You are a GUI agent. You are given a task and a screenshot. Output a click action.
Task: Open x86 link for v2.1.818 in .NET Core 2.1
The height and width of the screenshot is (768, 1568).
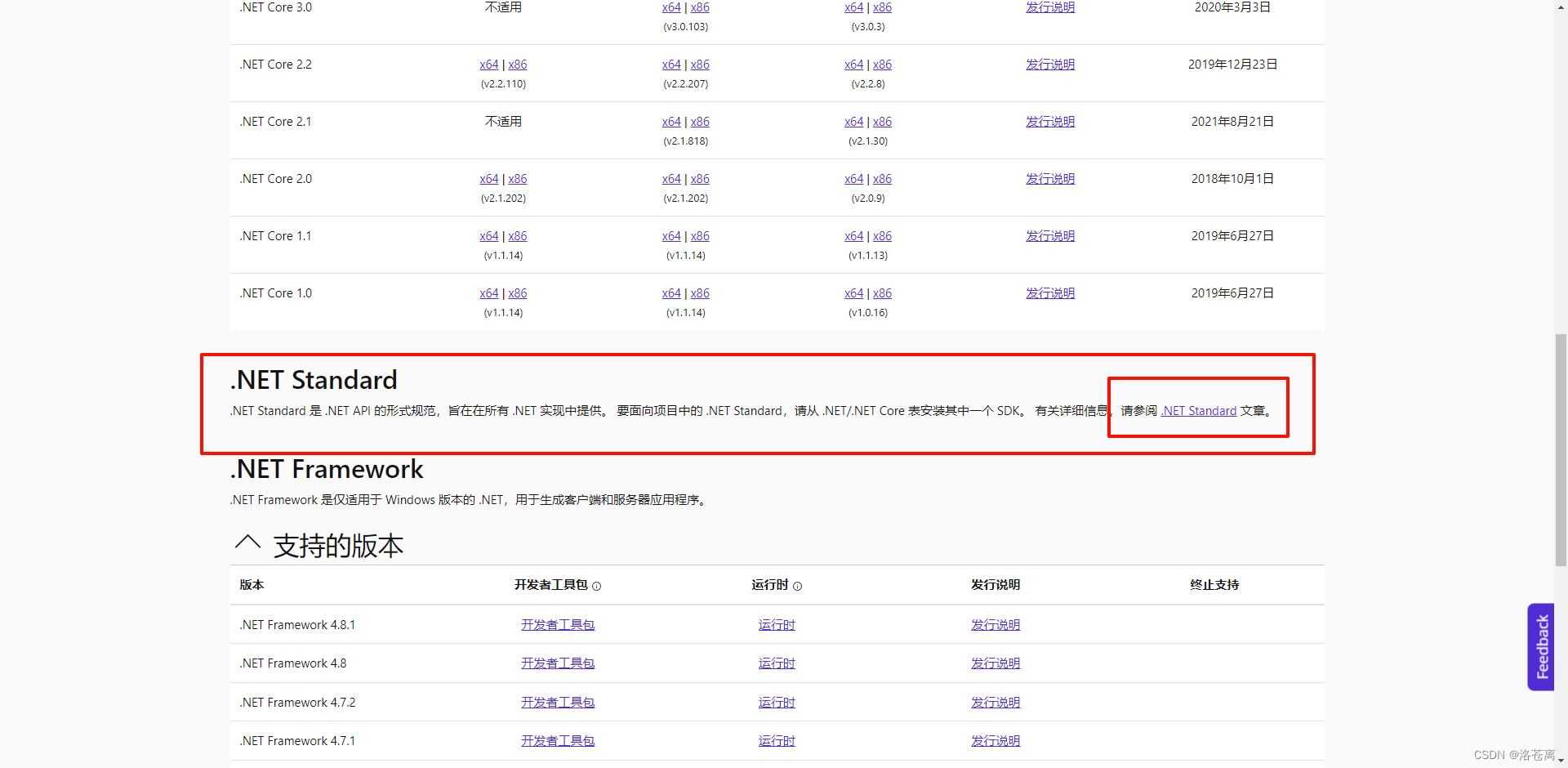click(700, 122)
